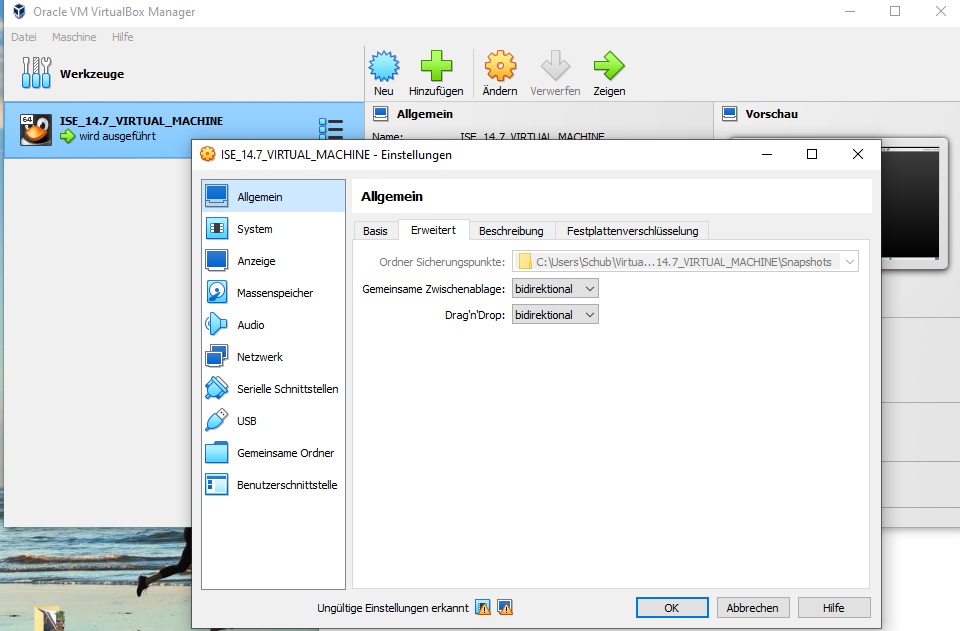Open the Hilfe menu in menu bar

coord(122,37)
